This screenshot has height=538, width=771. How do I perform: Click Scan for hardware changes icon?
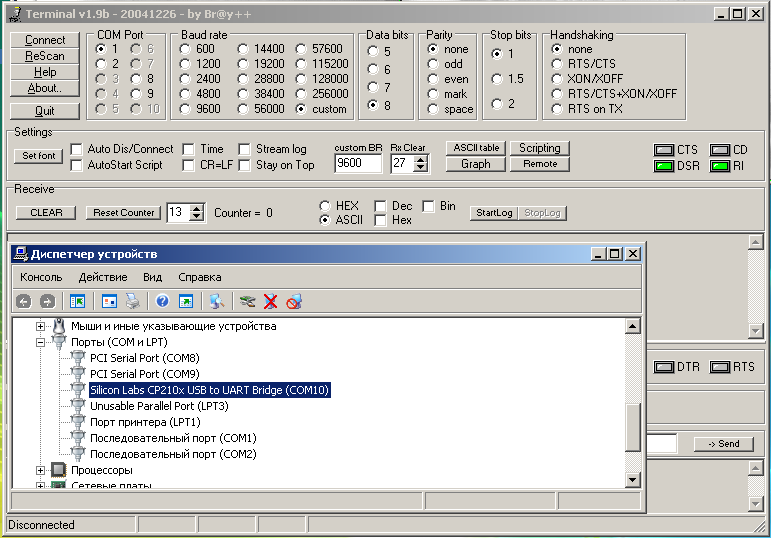click(x=216, y=301)
